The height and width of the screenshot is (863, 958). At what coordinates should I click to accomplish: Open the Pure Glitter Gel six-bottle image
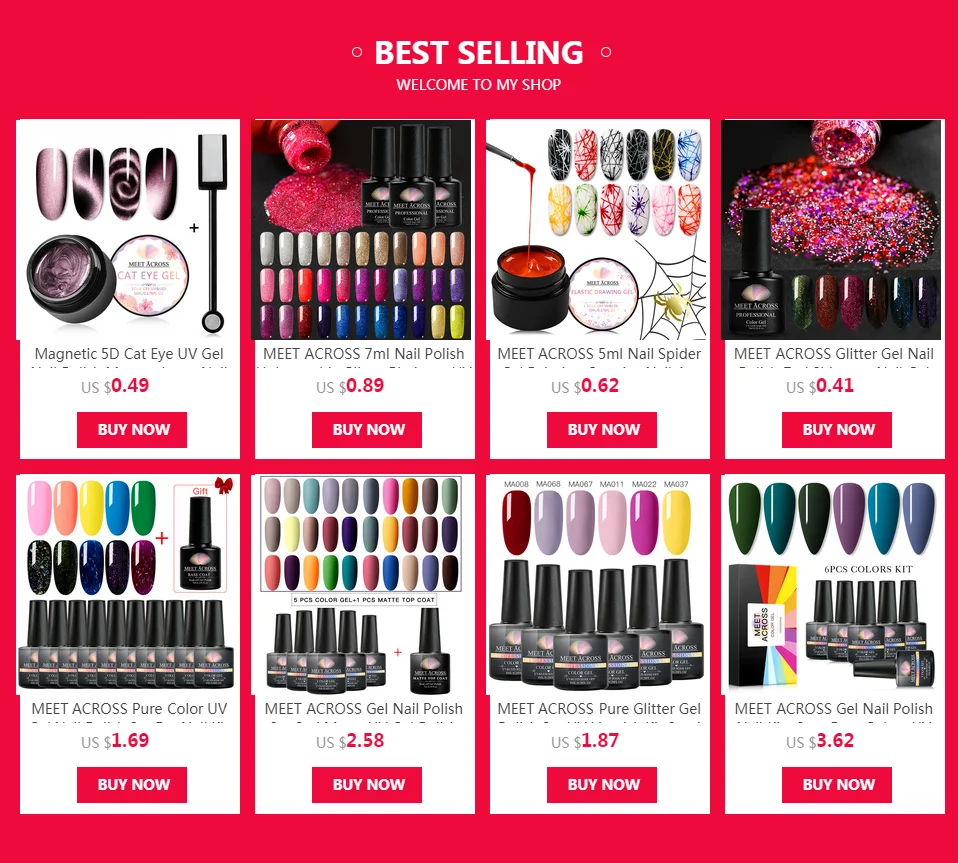coord(596,584)
